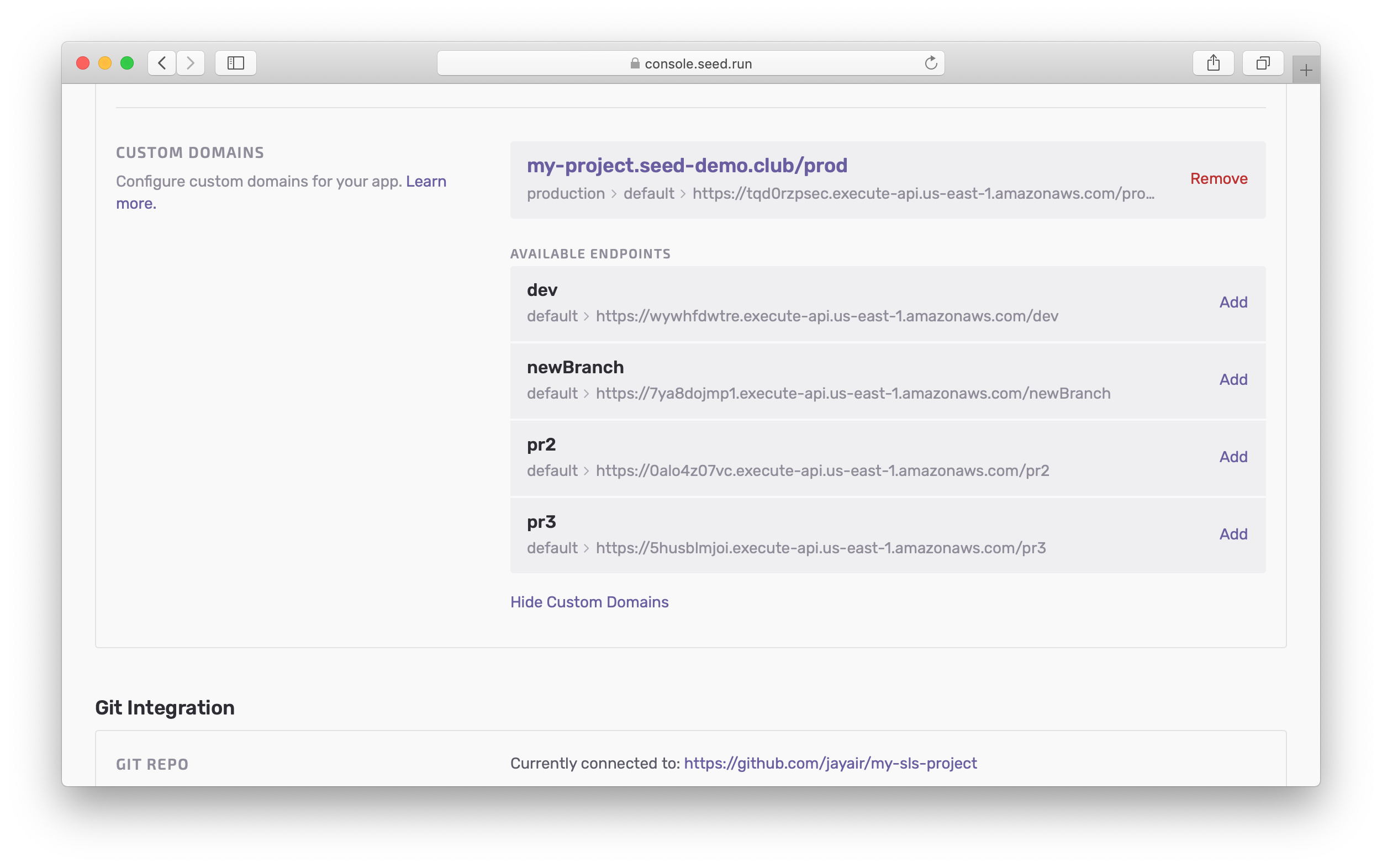
Task: Select the newBranch endpoint name
Action: click(575, 367)
